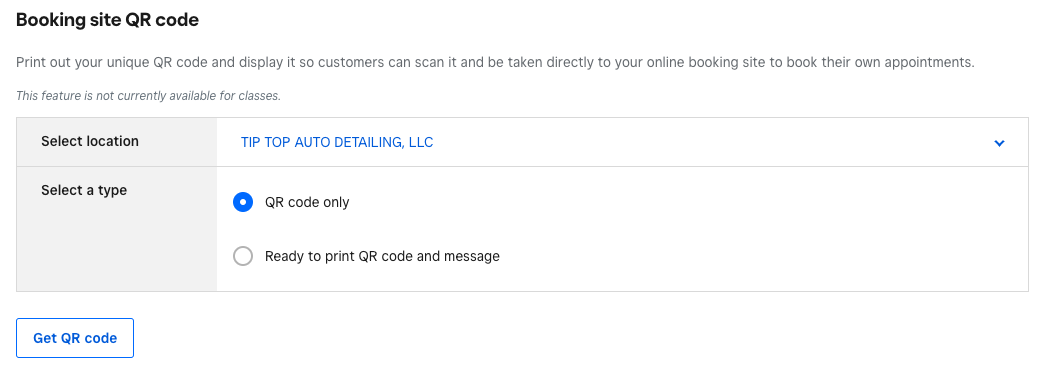Open the TIP TOP AUTO DETAILING, LLC dropdown
Screen dimensions: 1048x372
coord(622,142)
